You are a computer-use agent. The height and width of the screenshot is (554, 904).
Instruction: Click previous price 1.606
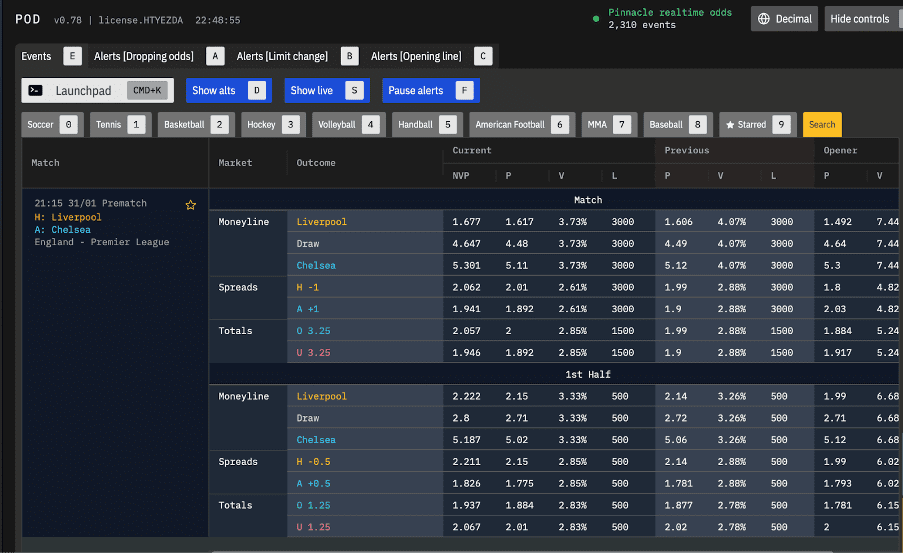pos(679,222)
